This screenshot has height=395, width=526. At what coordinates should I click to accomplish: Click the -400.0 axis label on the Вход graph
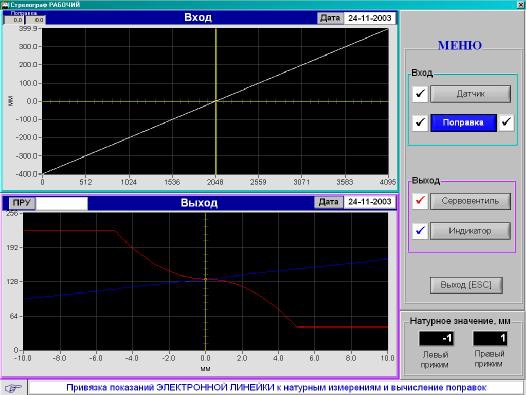tap(27, 174)
